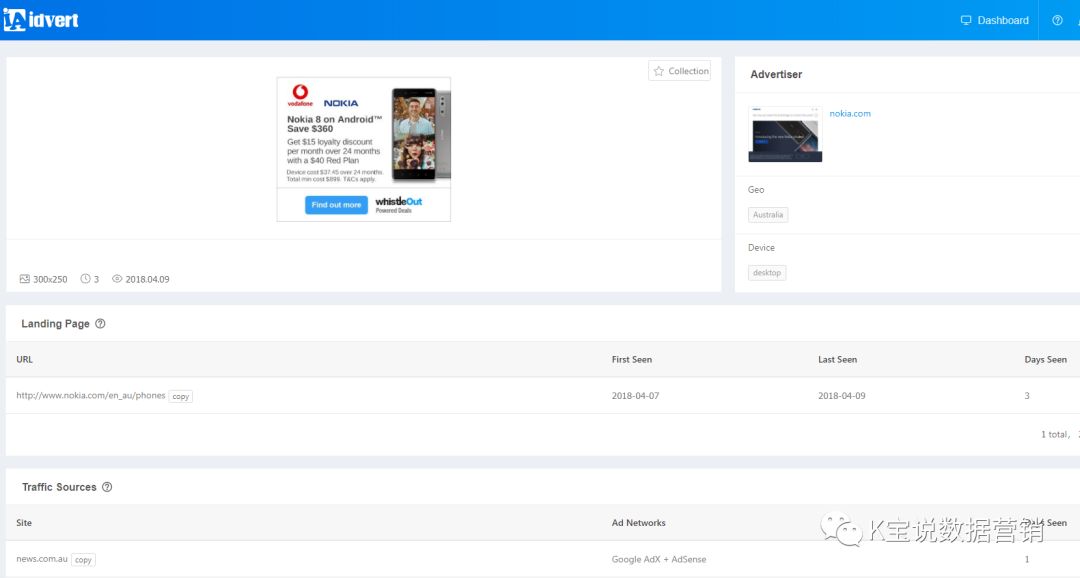
Task: Click the Site column header
Action: (24, 523)
